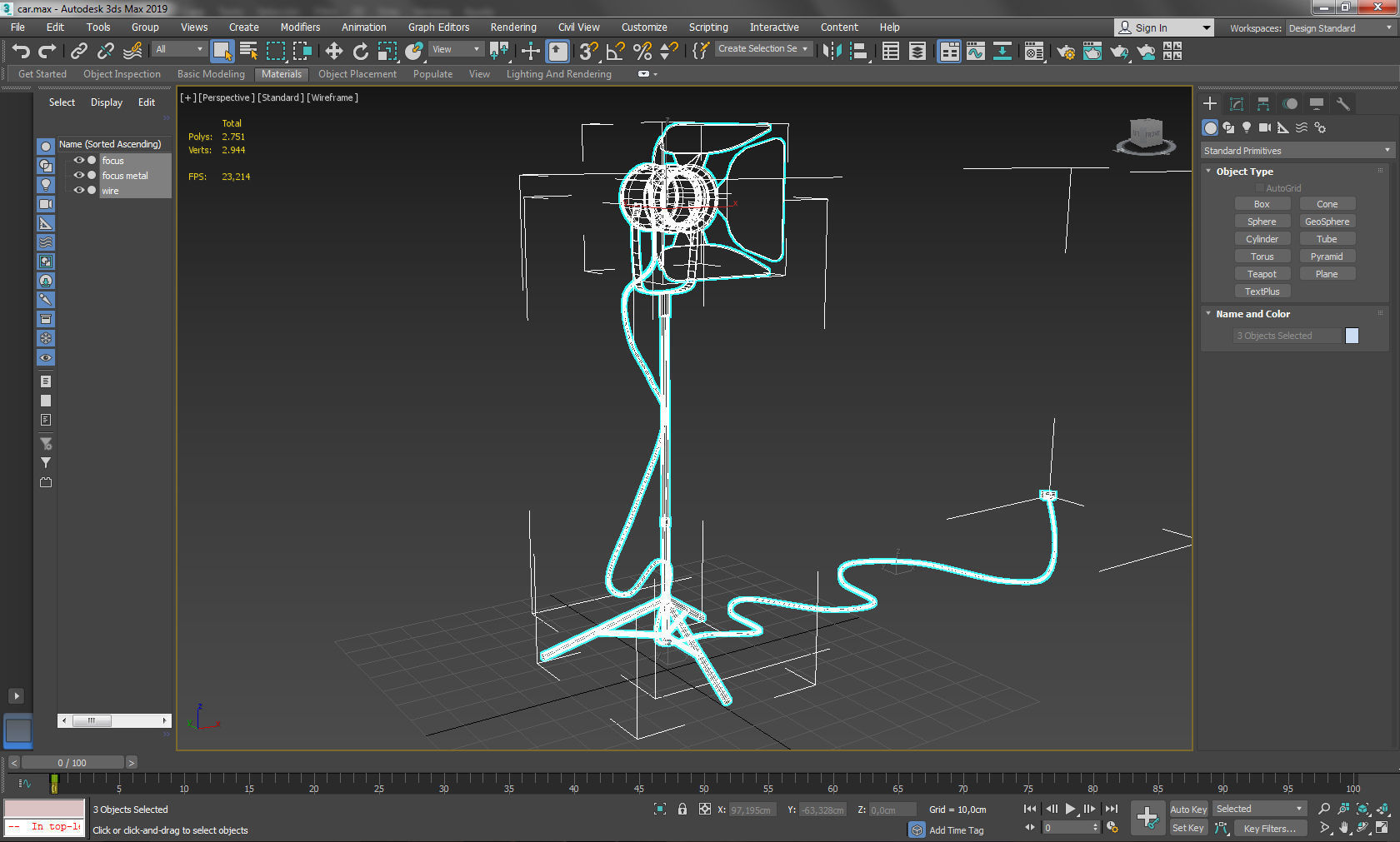Open Select by Name list icon
1400x842 pixels.
click(248, 52)
